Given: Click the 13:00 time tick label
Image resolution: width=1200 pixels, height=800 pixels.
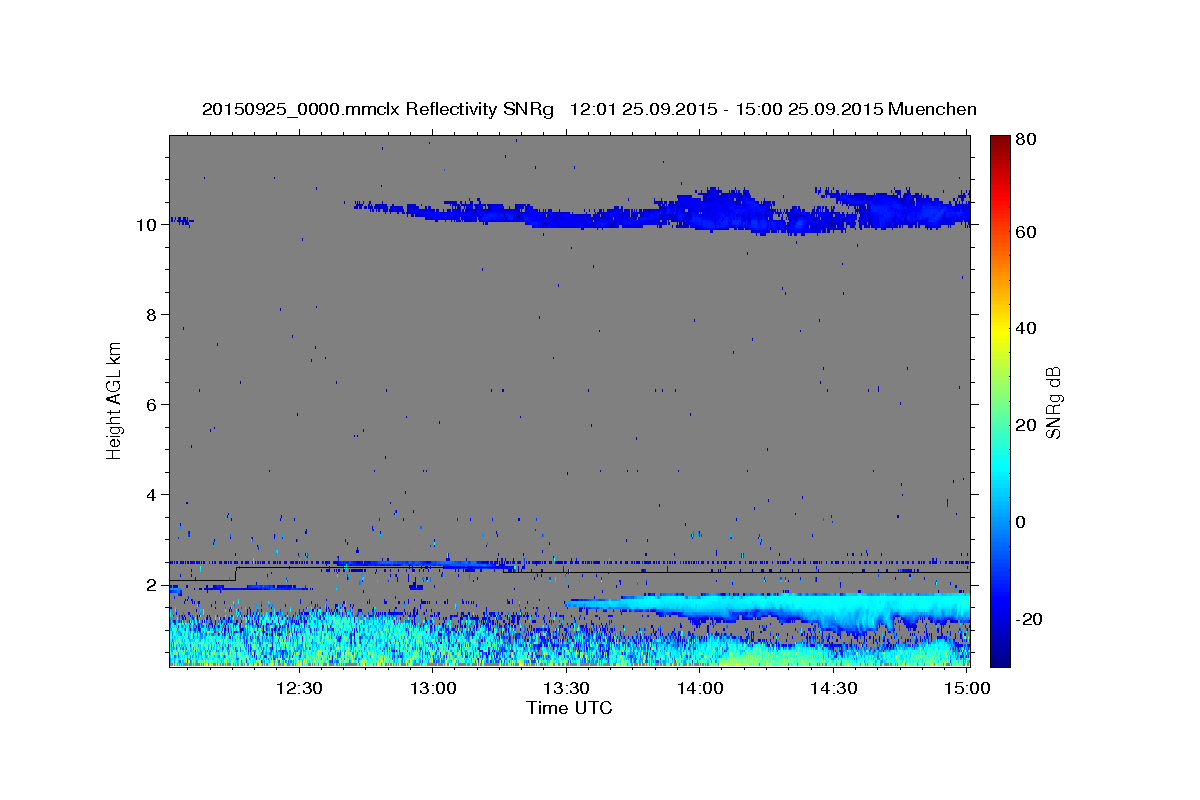Looking at the screenshot, I should click(435, 688).
